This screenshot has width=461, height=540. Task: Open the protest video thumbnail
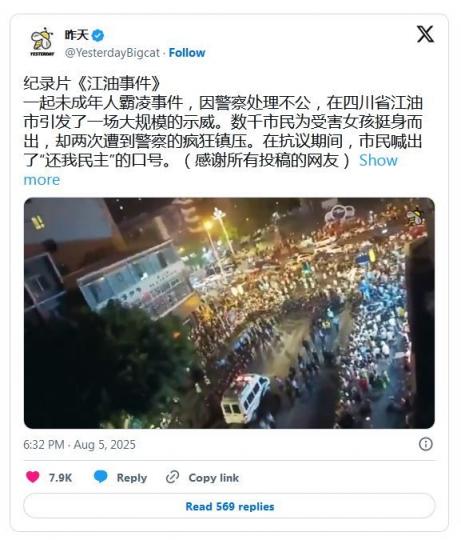coord(229,313)
